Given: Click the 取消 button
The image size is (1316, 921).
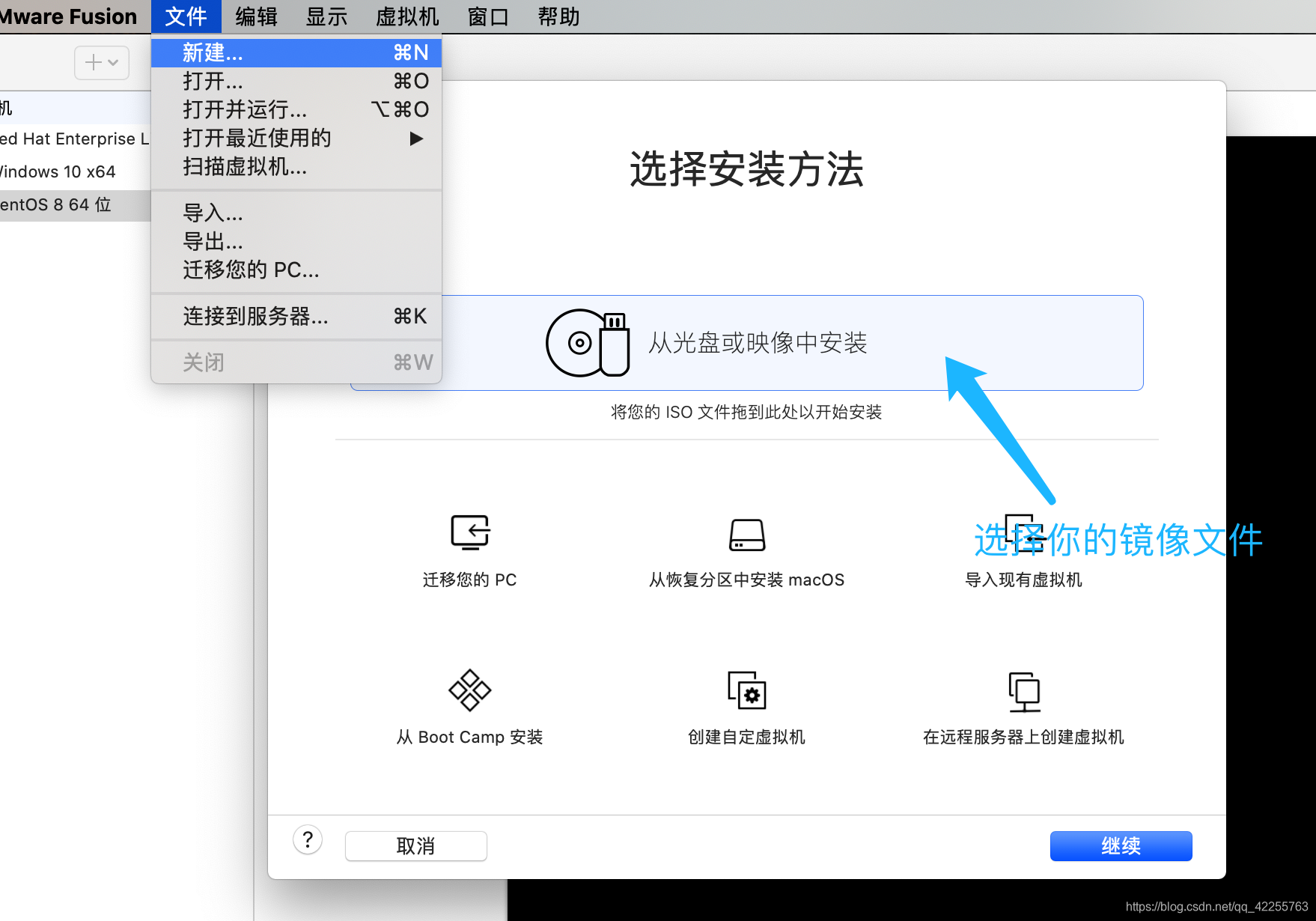Looking at the screenshot, I should click(416, 846).
